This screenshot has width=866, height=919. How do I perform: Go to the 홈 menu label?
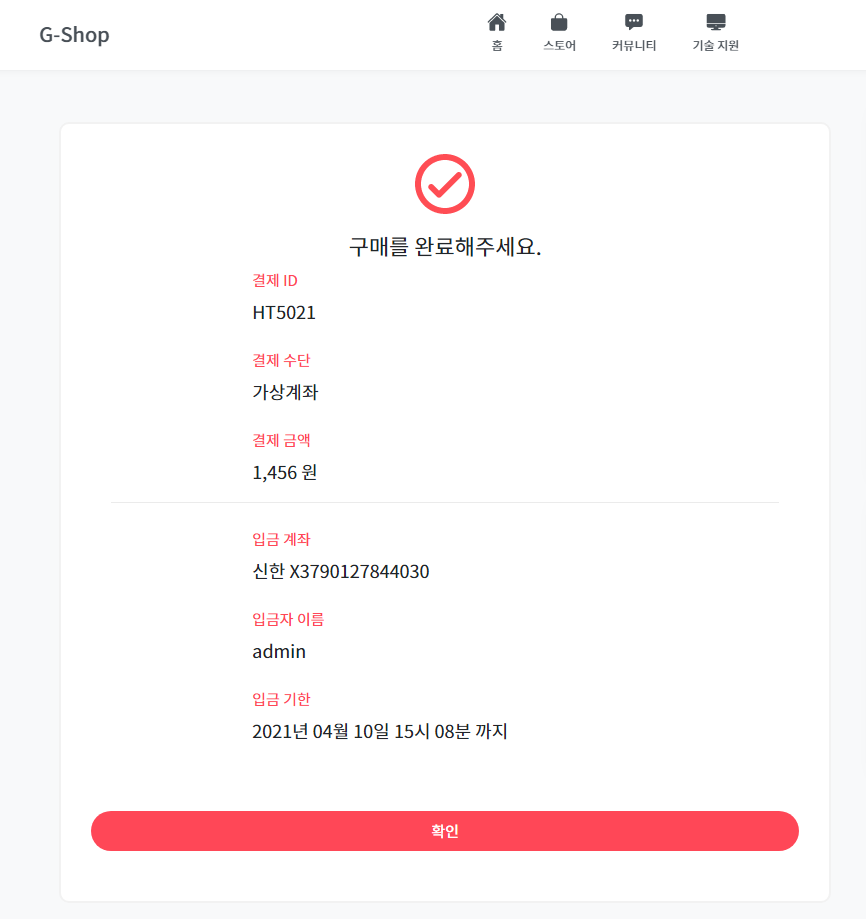pos(497,46)
